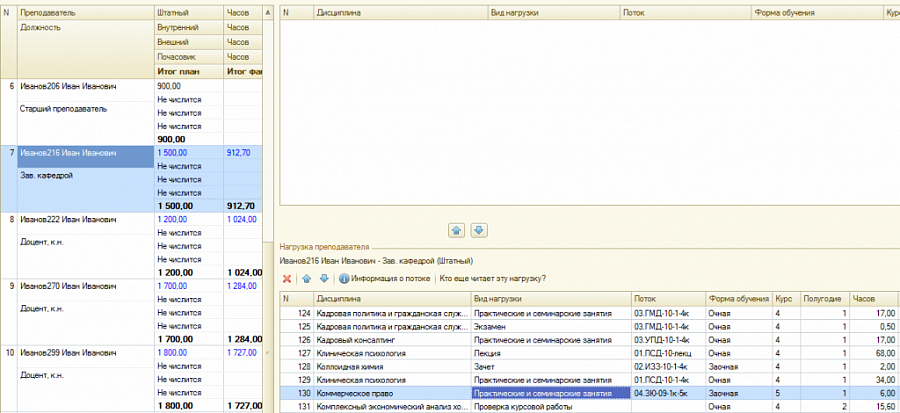Click the upper table Вид нагрузки column header

[x=554, y=13]
